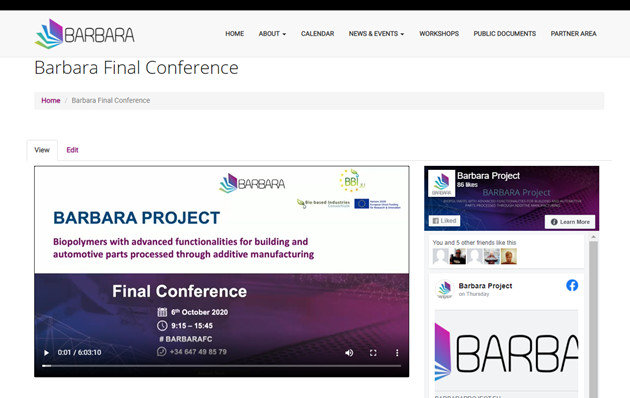This screenshot has height=398, width=630.
Task: Click the post author's round avatar
Action: click(445, 289)
